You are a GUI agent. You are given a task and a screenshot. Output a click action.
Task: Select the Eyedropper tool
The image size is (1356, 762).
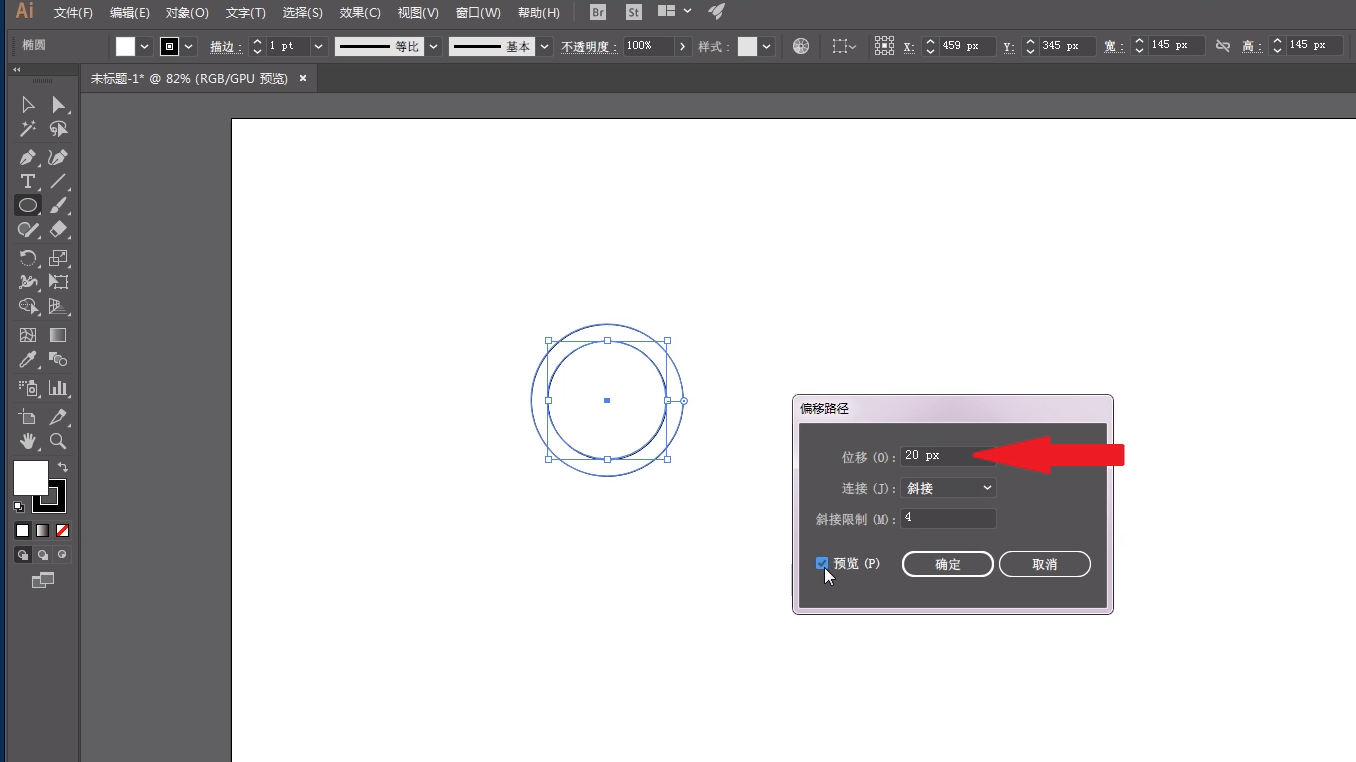[28, 359]
